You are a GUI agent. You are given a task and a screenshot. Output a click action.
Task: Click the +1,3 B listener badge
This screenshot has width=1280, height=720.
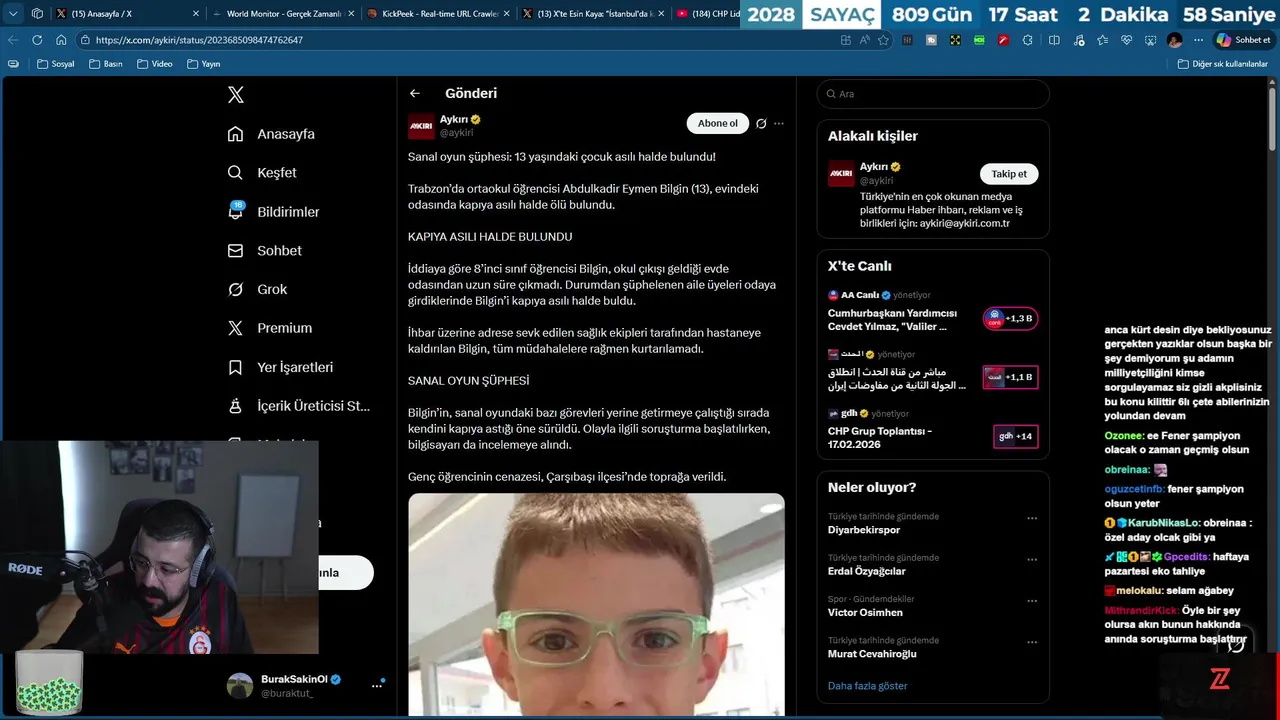[x=1010, y=319]
